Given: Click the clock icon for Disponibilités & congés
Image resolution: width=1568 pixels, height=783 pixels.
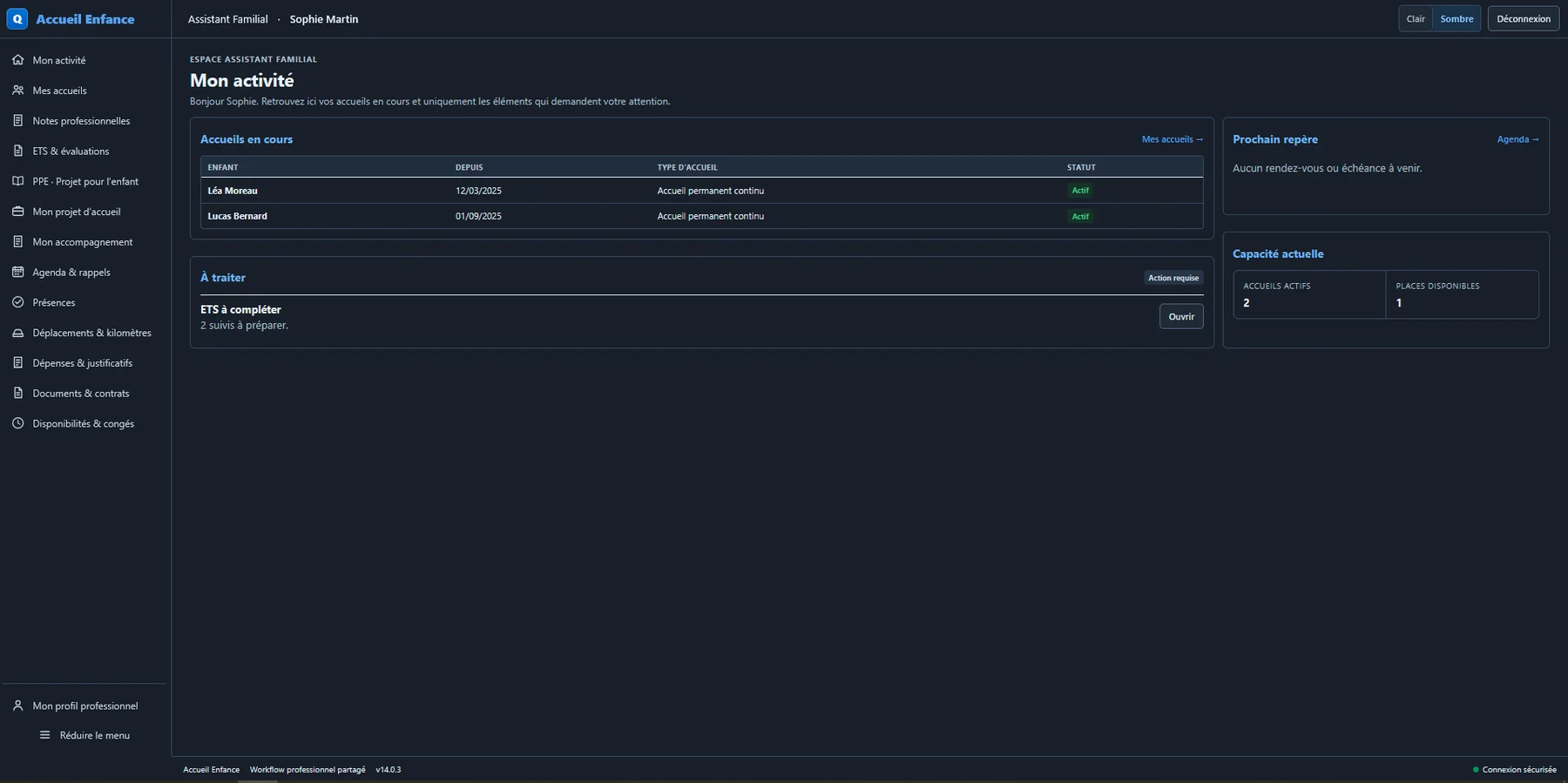Looking at the screenshot, I should coord(17,423).
